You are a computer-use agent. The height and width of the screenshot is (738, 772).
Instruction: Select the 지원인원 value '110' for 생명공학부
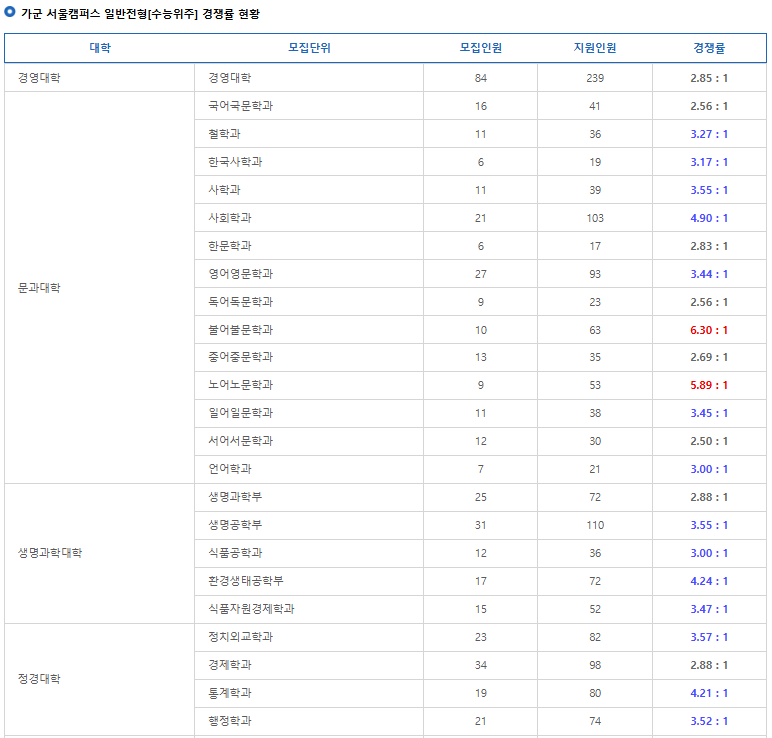(595, 525)
